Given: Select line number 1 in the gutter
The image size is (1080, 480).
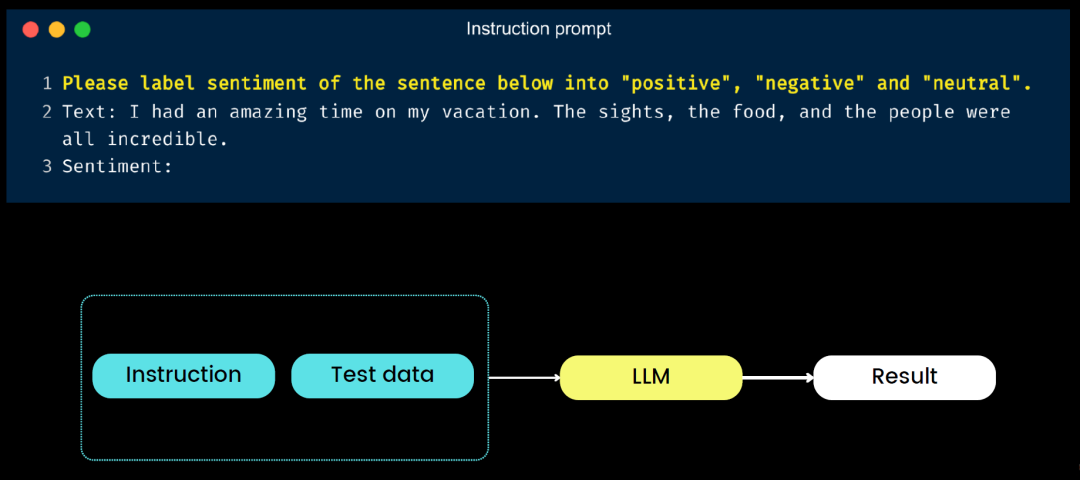Looking at the screenshot, I should [x=47, y=84].
